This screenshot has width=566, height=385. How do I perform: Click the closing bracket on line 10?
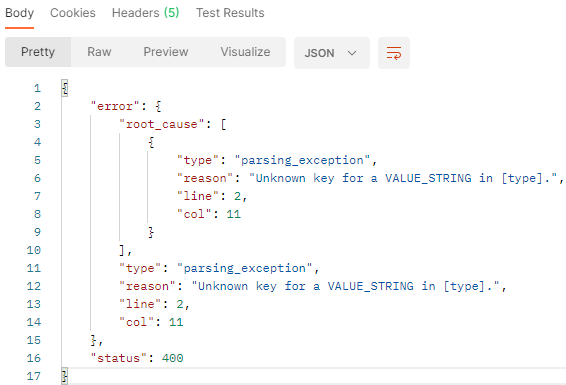(122, 250)
